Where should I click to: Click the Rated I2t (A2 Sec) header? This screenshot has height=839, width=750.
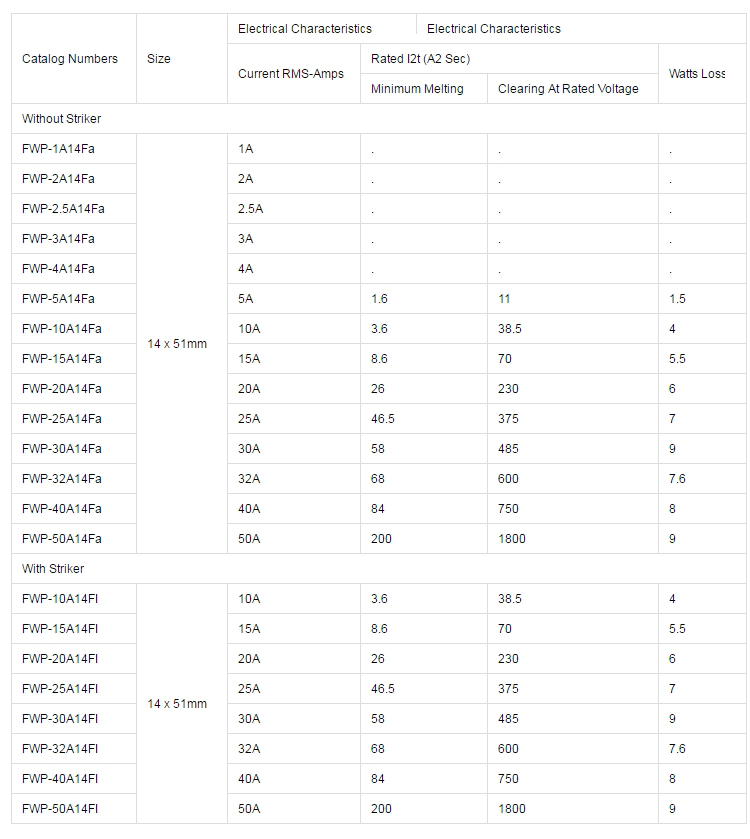pos(420,59)
